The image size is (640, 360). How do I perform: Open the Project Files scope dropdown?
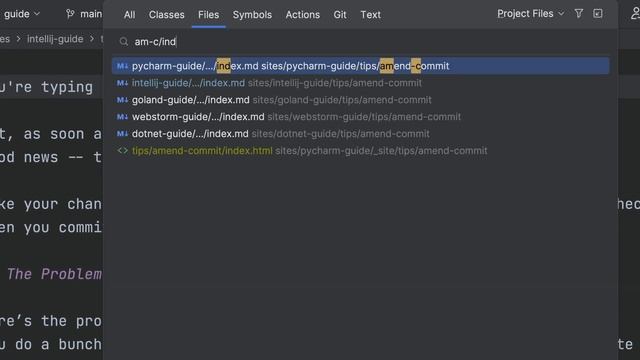click(x=531, y=14)
